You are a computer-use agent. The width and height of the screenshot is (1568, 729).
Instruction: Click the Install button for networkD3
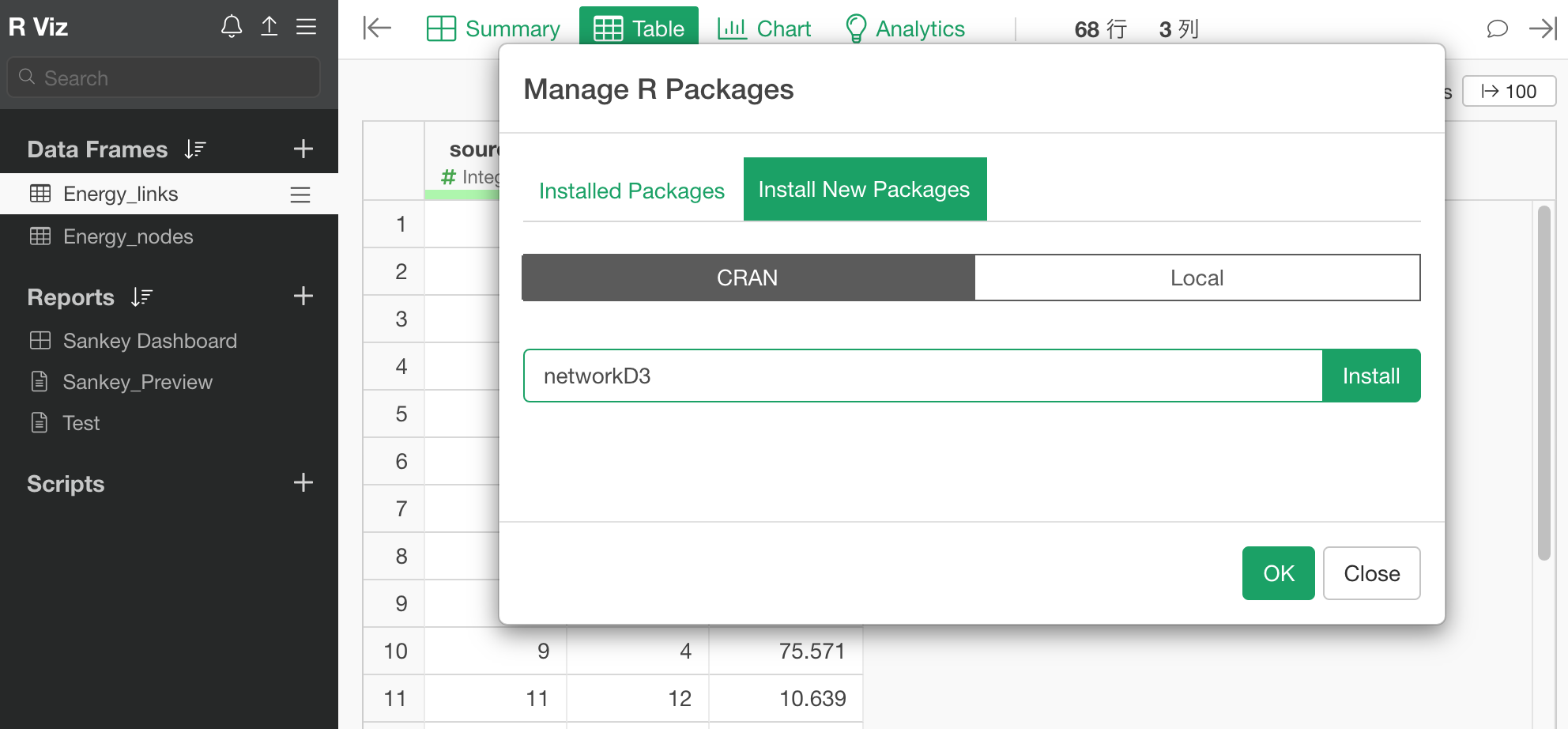(1370, 376)
